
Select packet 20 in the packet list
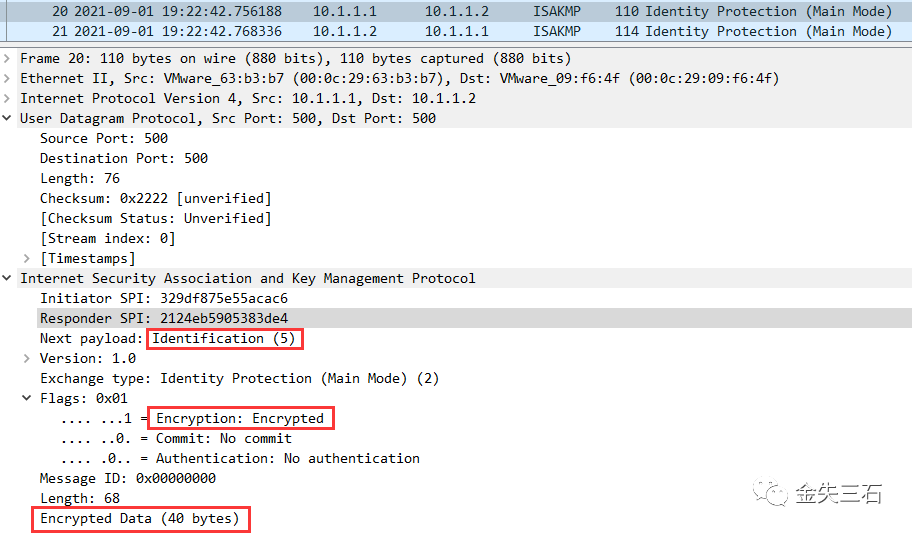click(456, 11)
